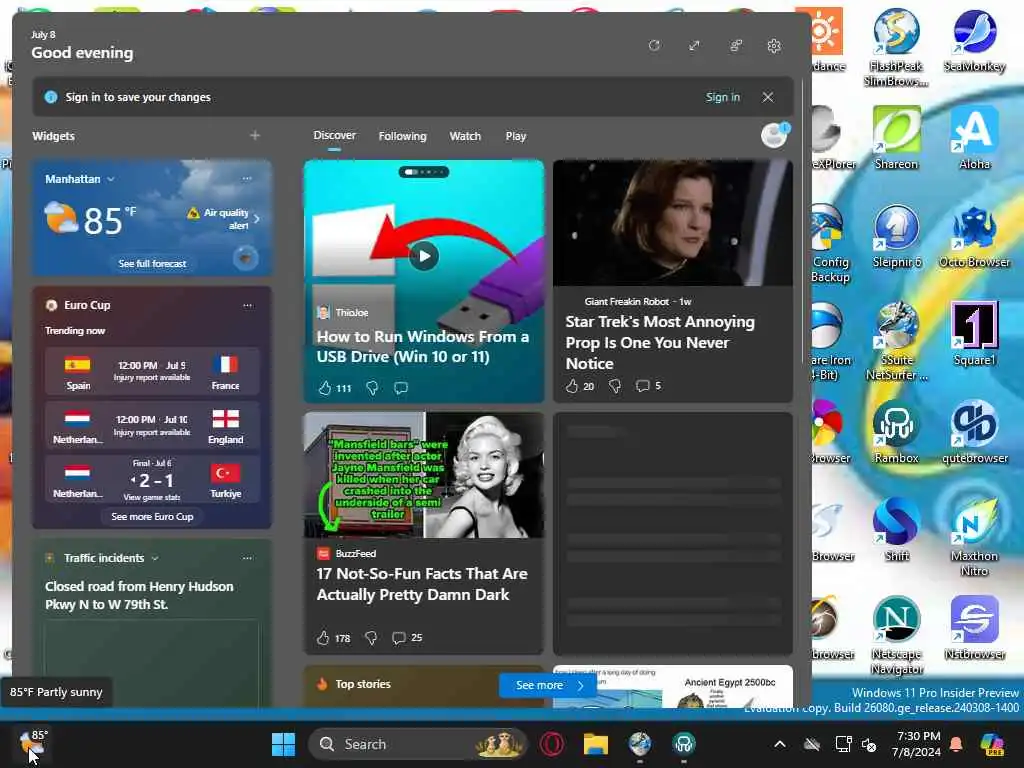Refresh the widgets feed
This screenshot has height=768, width=1024.
654,46
